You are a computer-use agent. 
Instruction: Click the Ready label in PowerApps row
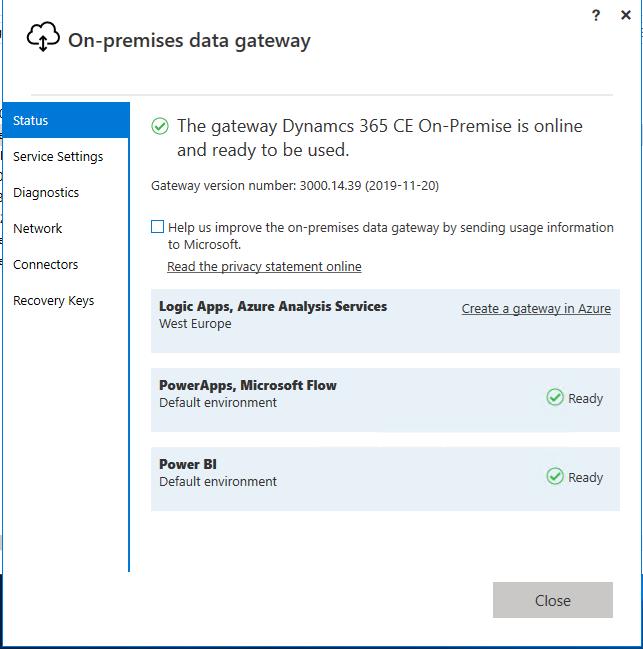[585, 399]
